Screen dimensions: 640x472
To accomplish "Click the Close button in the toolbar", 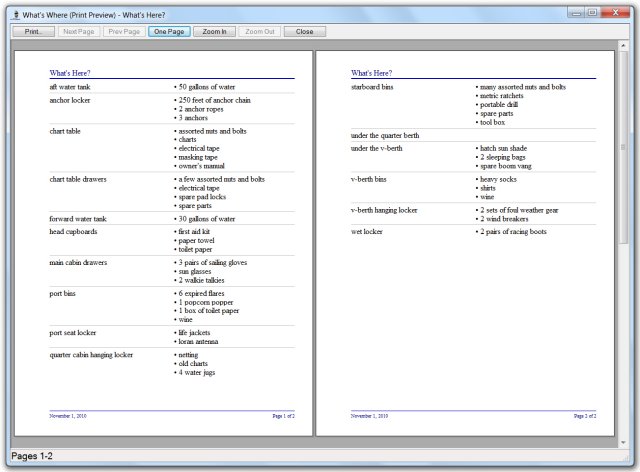I will [x=304, y=32].
